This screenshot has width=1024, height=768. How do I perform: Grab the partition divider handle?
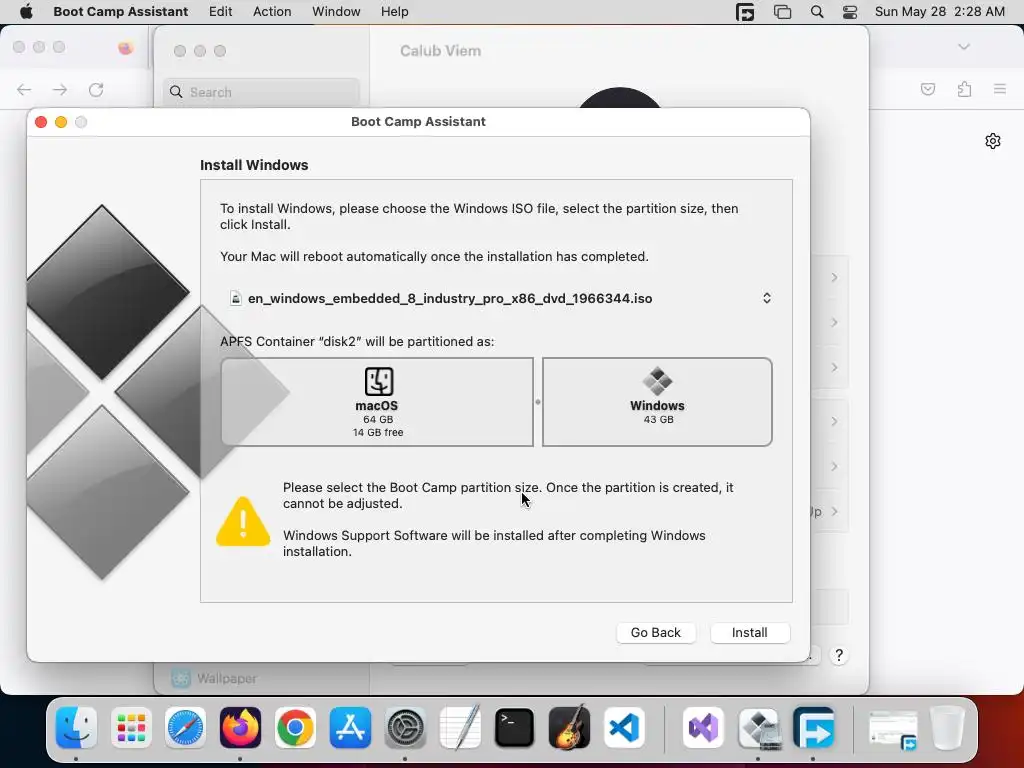[x=538, y=402]
